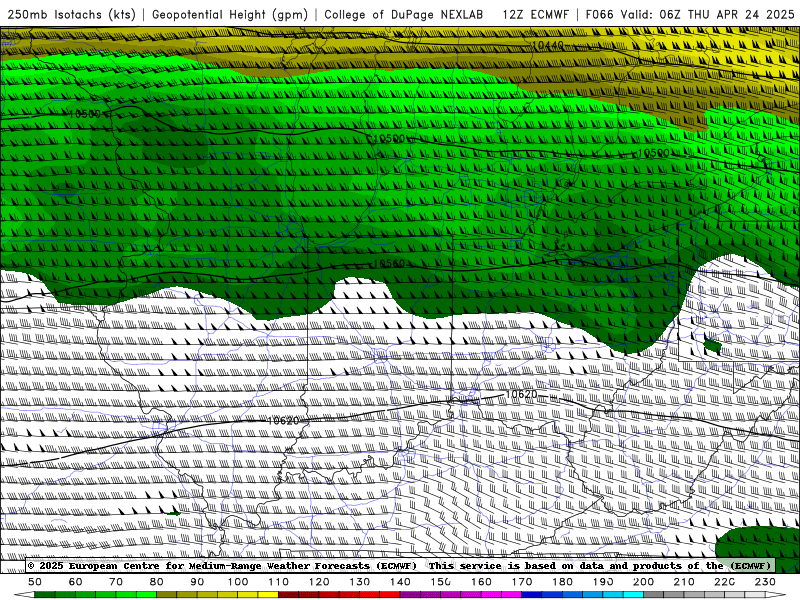Select the easternmost 10620 contour label

[x=521, y=394]
